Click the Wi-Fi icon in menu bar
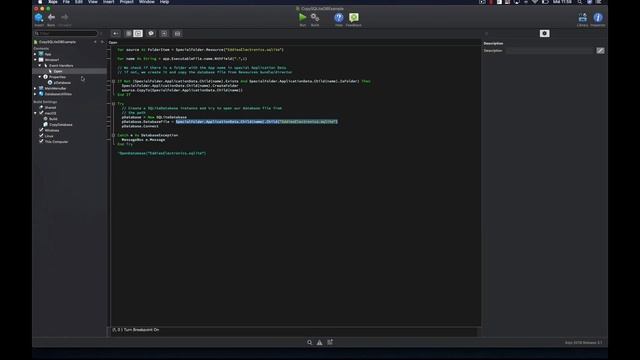Screen dimensions: 640x360 (535, 2)
